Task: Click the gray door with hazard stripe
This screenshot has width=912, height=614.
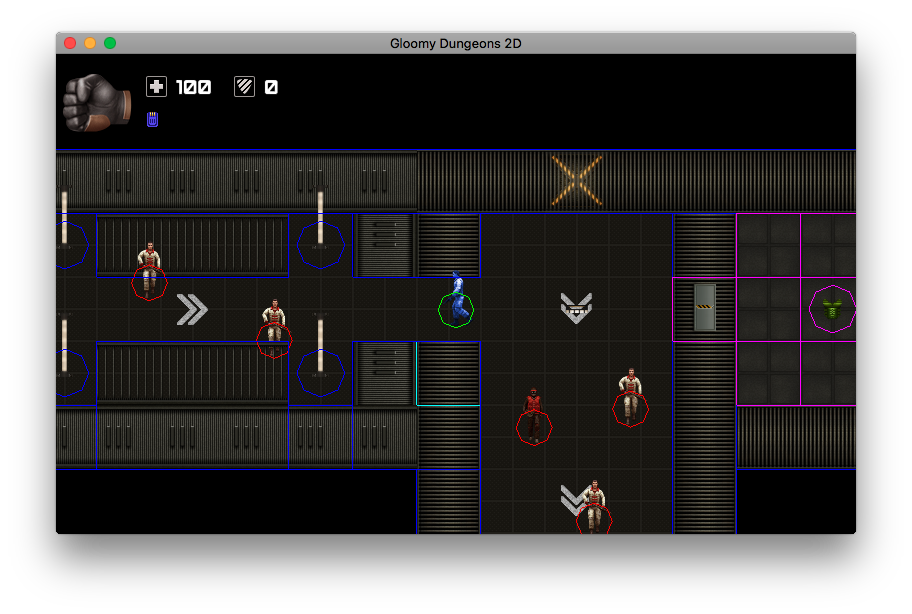Action: [704, 308]
